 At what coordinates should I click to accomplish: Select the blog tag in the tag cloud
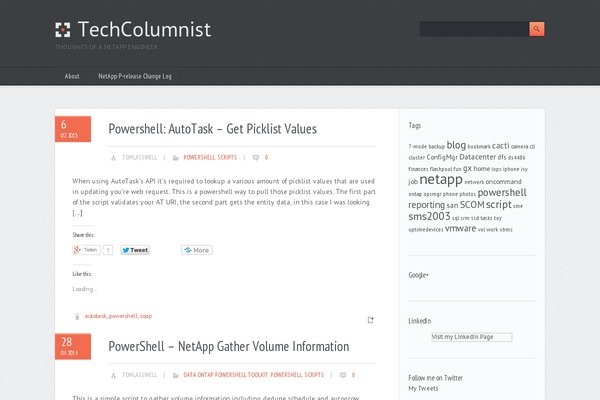[456, 145]
